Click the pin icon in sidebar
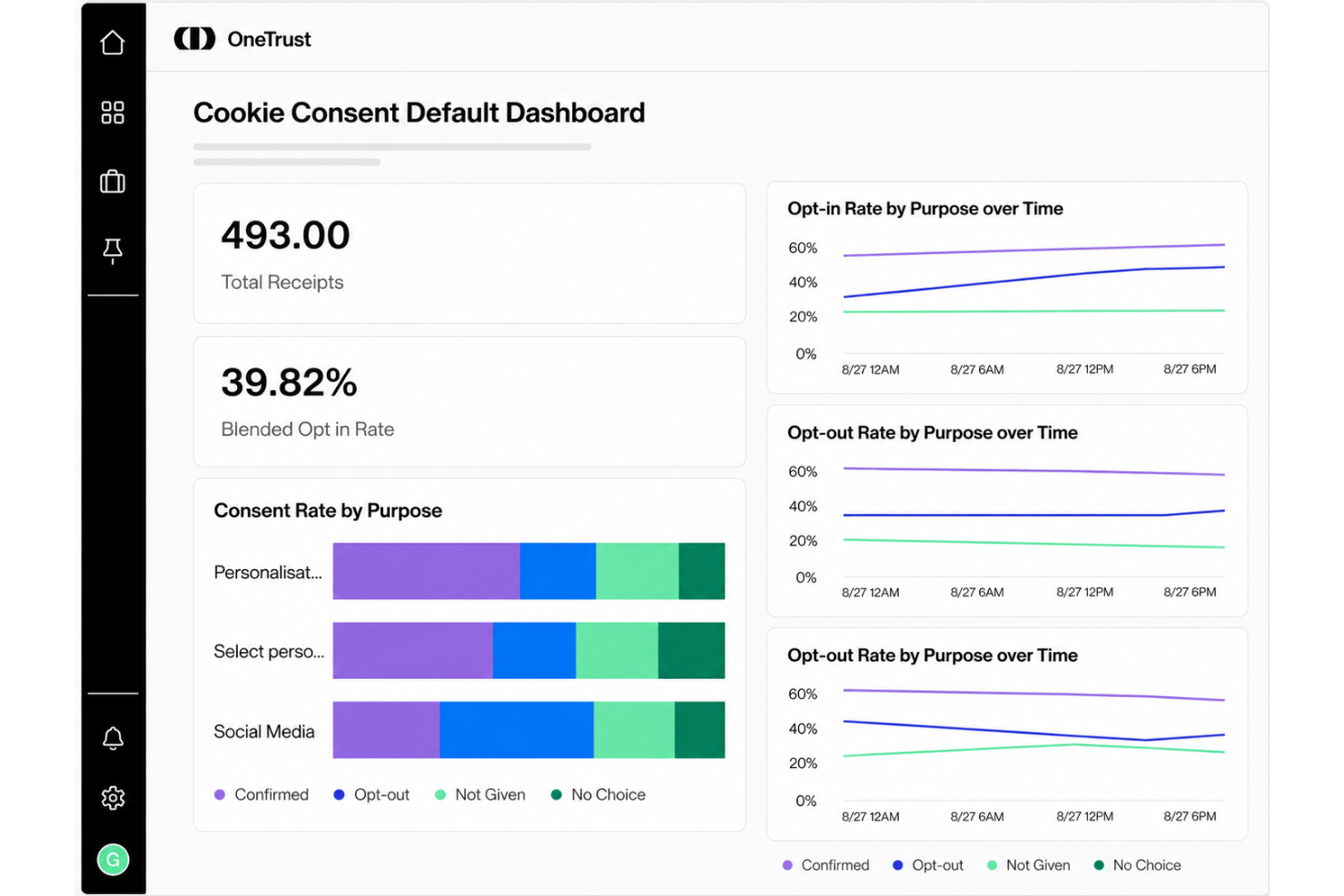This screenshot has height=896, width=1344. [113, 251]
